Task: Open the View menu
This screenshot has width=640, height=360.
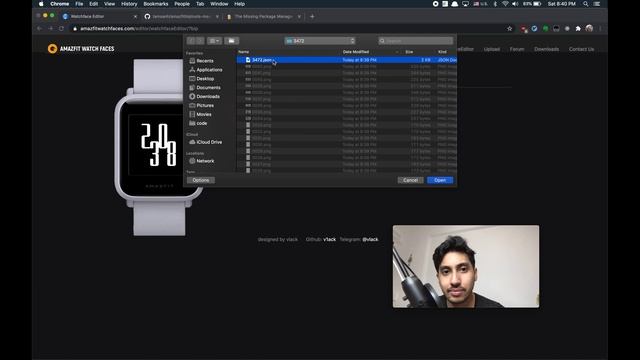Action: click(109, 4)
